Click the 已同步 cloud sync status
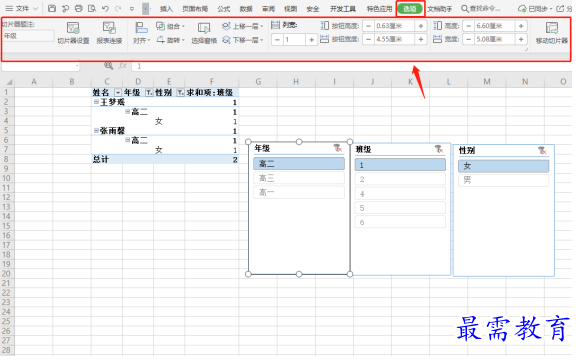 (535, 8)
